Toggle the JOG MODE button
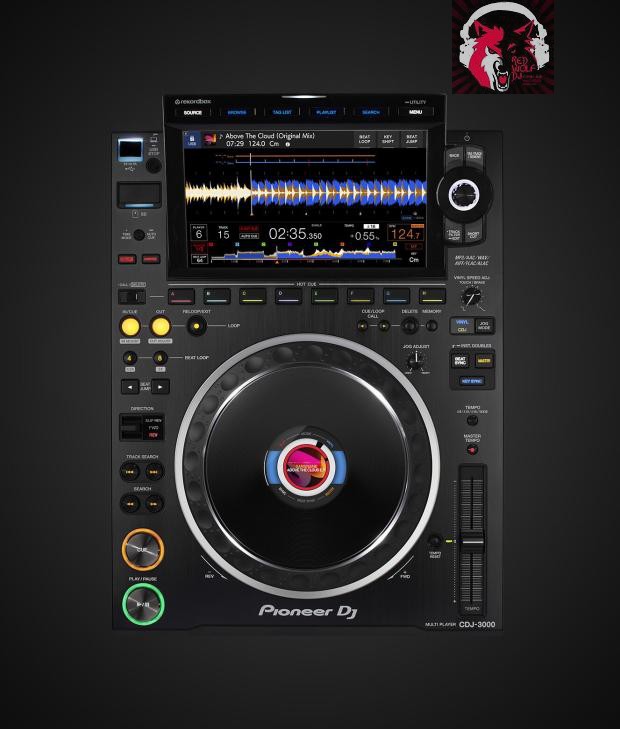 point(484,325)
